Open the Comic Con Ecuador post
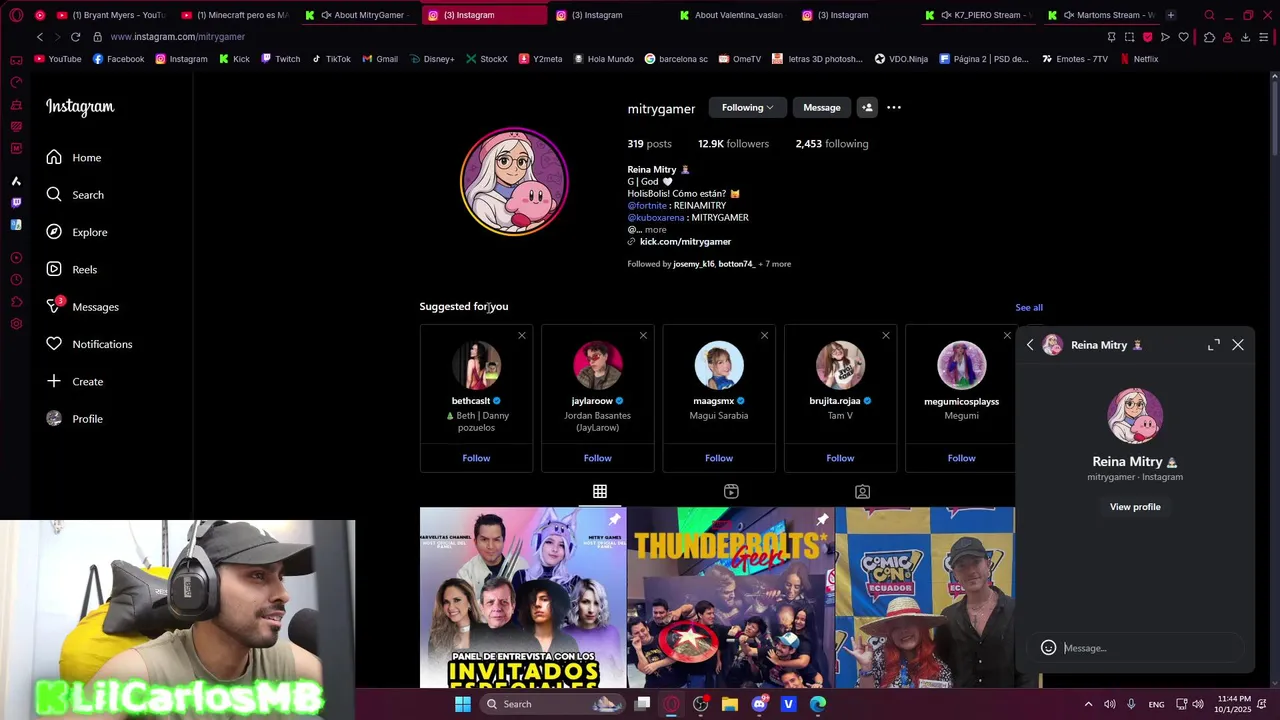1280x720 pixels. (925, 598)
